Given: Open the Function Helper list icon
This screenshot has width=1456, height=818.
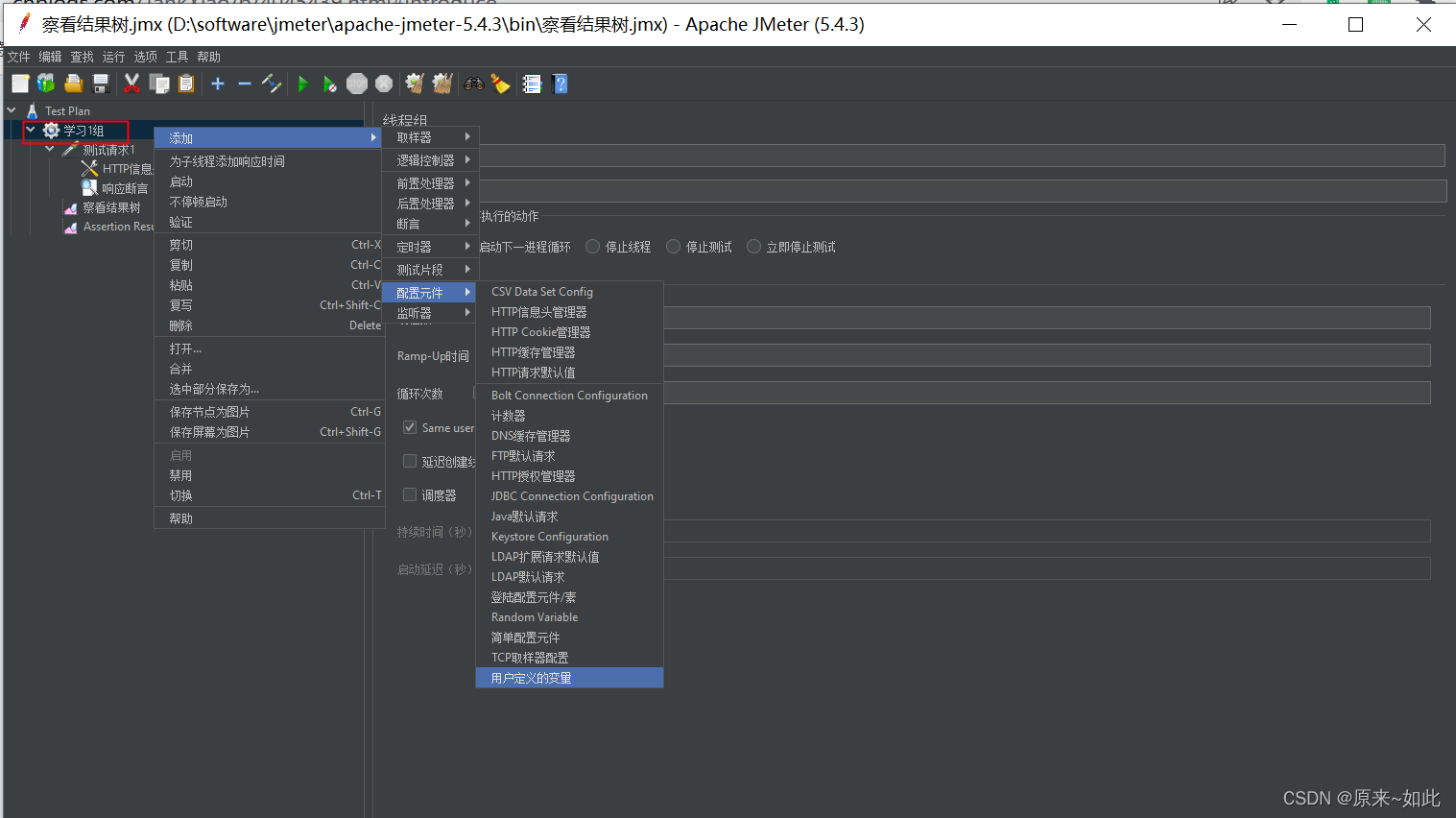Looking at the screenshot, I should pyautogui.click(x=533, y=84).
